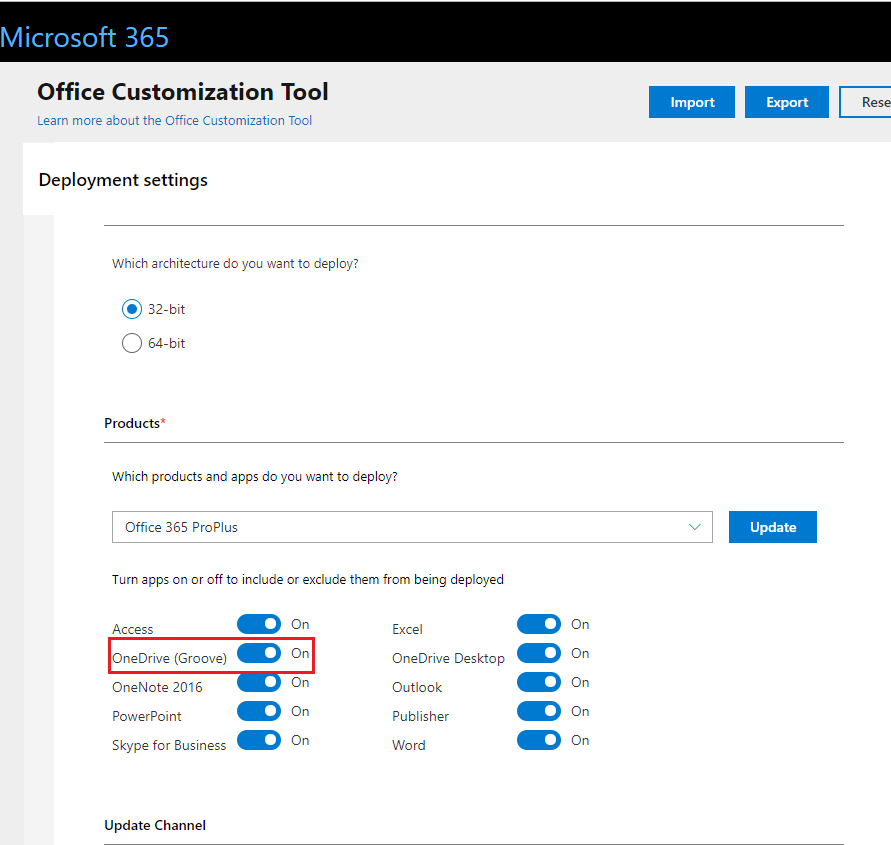Click the 'Which architecture do you want to deploy?' text

coord(235,264)
